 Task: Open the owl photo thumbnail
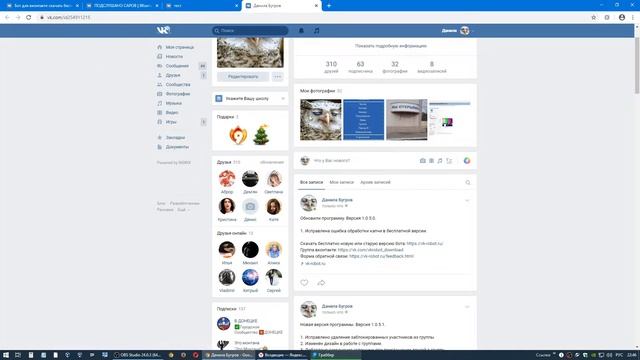click(x=321, y=120)
